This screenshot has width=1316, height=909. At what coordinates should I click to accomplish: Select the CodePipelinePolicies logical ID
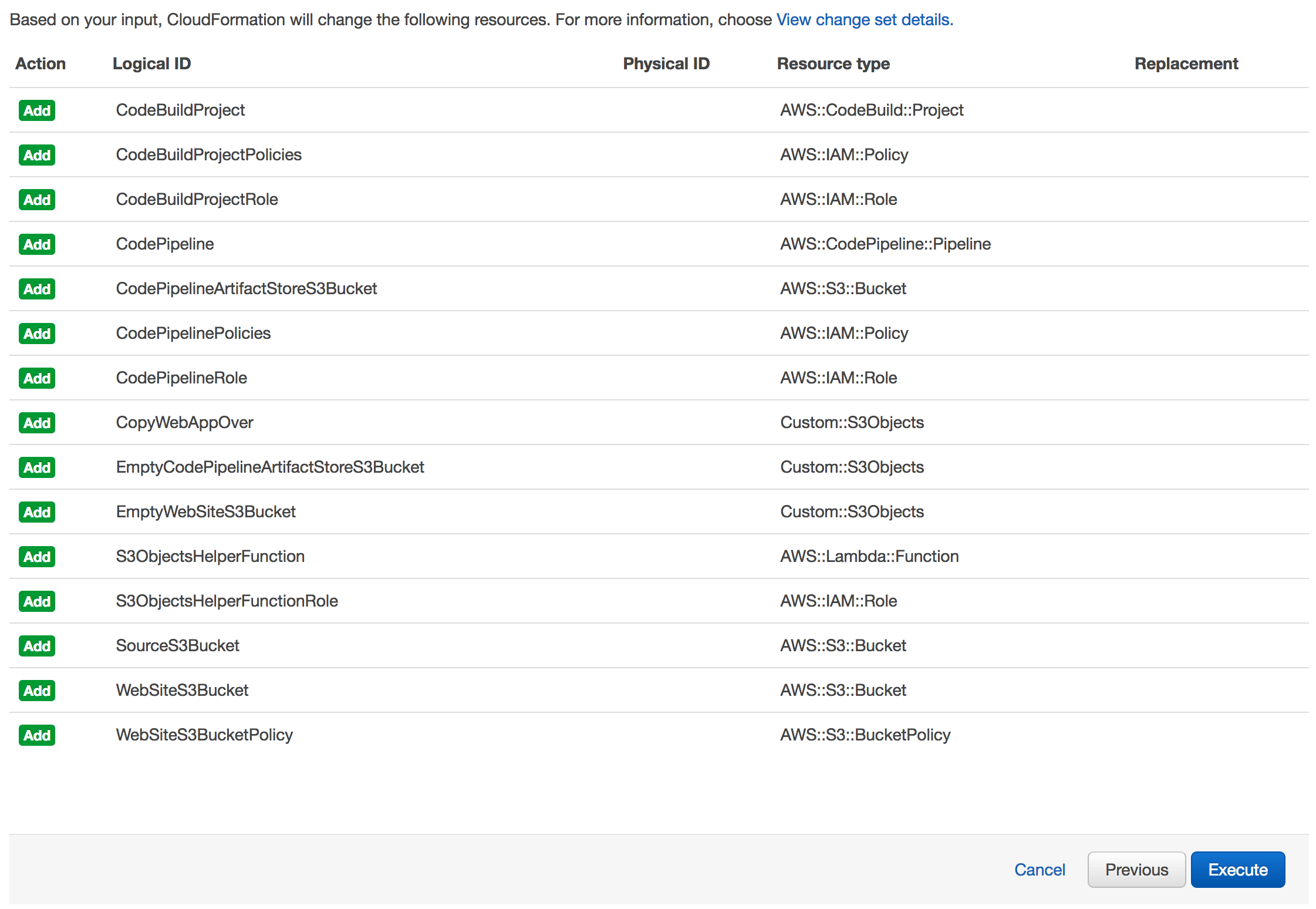pyautogui.click(x=193, y=334)
